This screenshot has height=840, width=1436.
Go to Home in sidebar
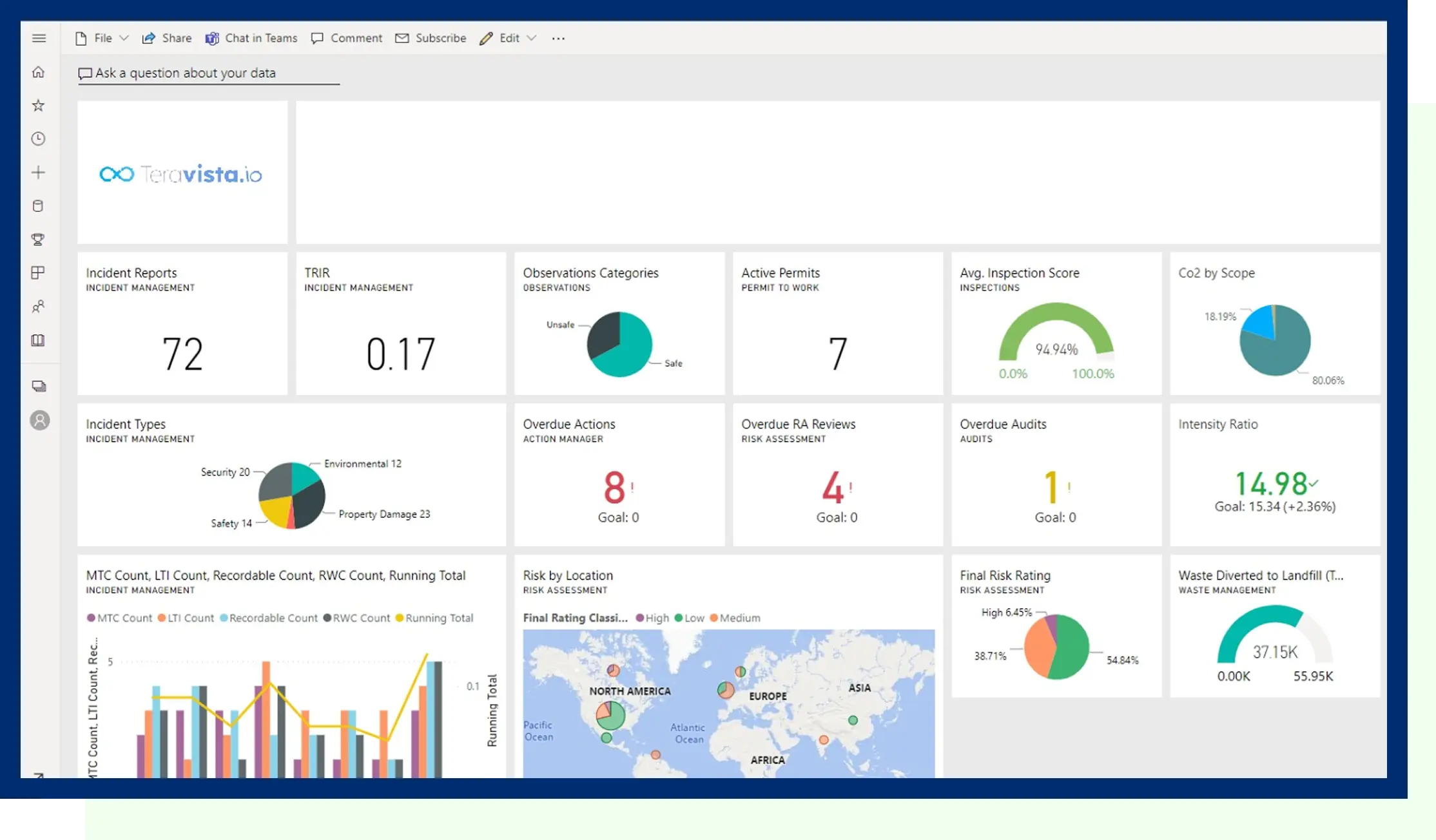(39, 72)
